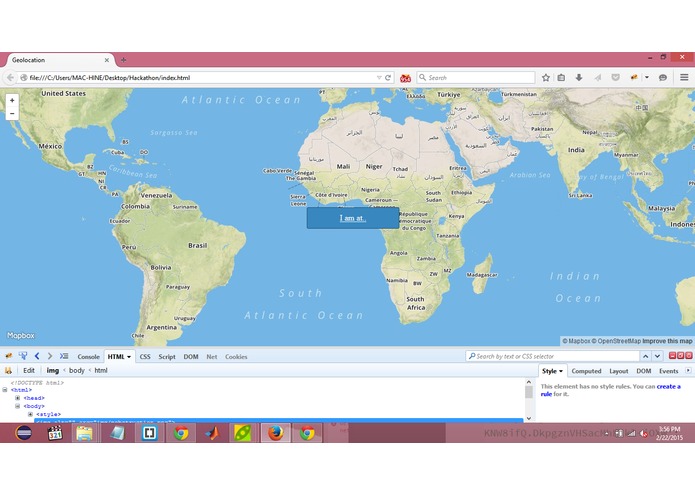
Task: Open the Firefox hamburger menu
Action: [x=684, y=78]
